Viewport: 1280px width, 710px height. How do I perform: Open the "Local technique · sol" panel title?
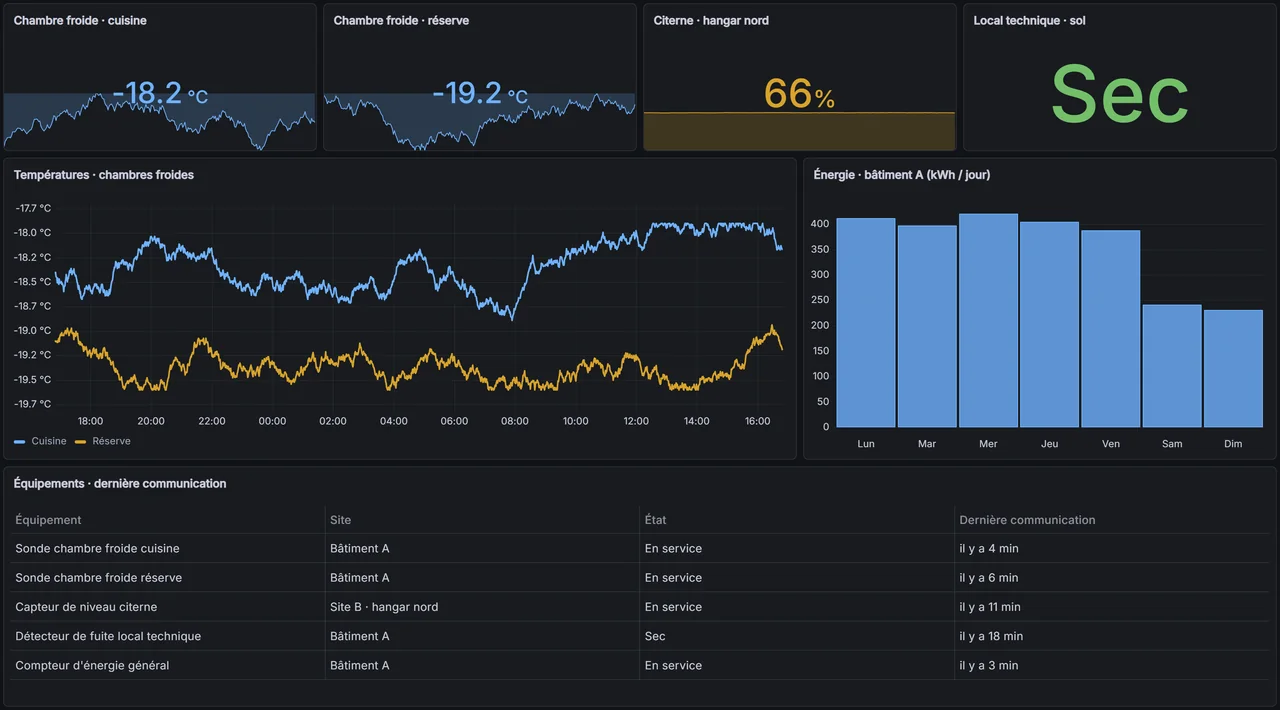coord(1030,20)
